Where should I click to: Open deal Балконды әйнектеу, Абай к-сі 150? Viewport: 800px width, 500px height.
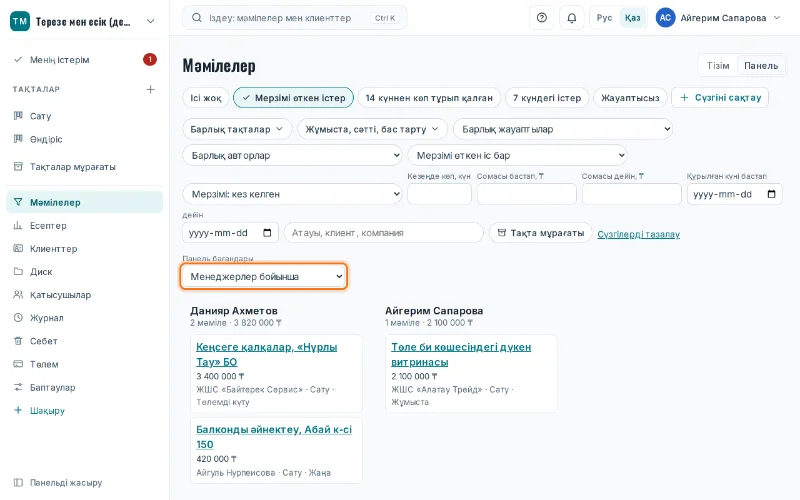[x=274, y=437]
